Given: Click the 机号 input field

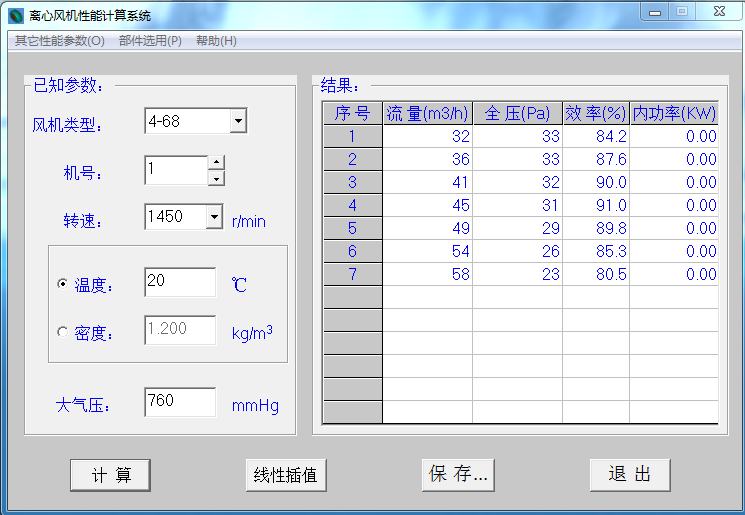Looking at the screenshot, I should 176,170.
